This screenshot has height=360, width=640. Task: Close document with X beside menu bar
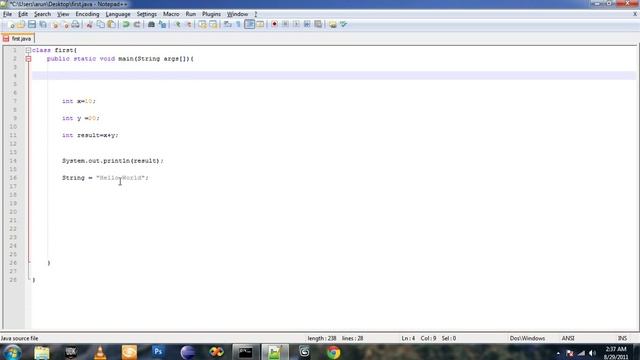click(x=635, y=14)
